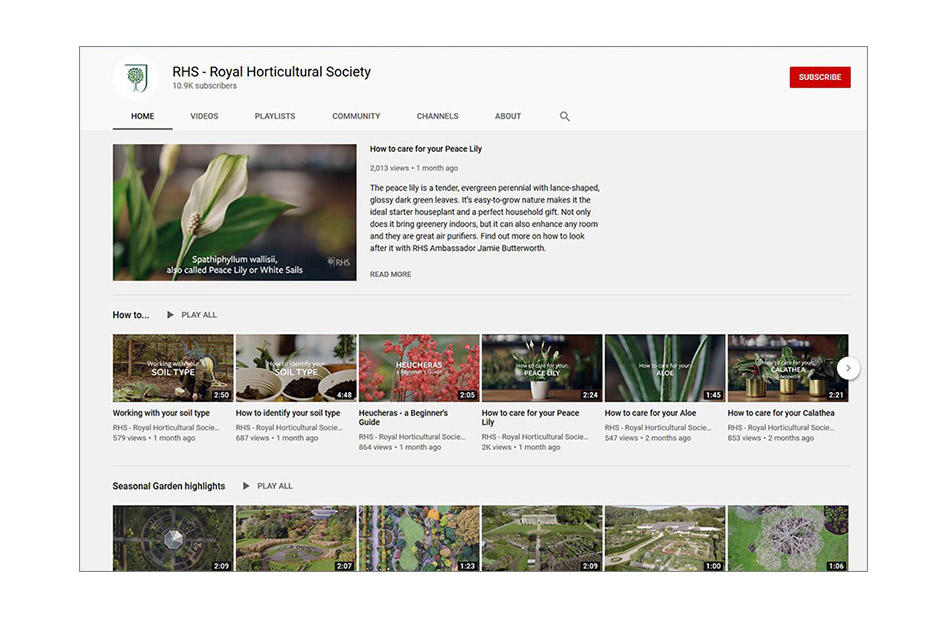940x627 pixels.
Task: Play How to identify your soil type video
Action: point(296,368)
